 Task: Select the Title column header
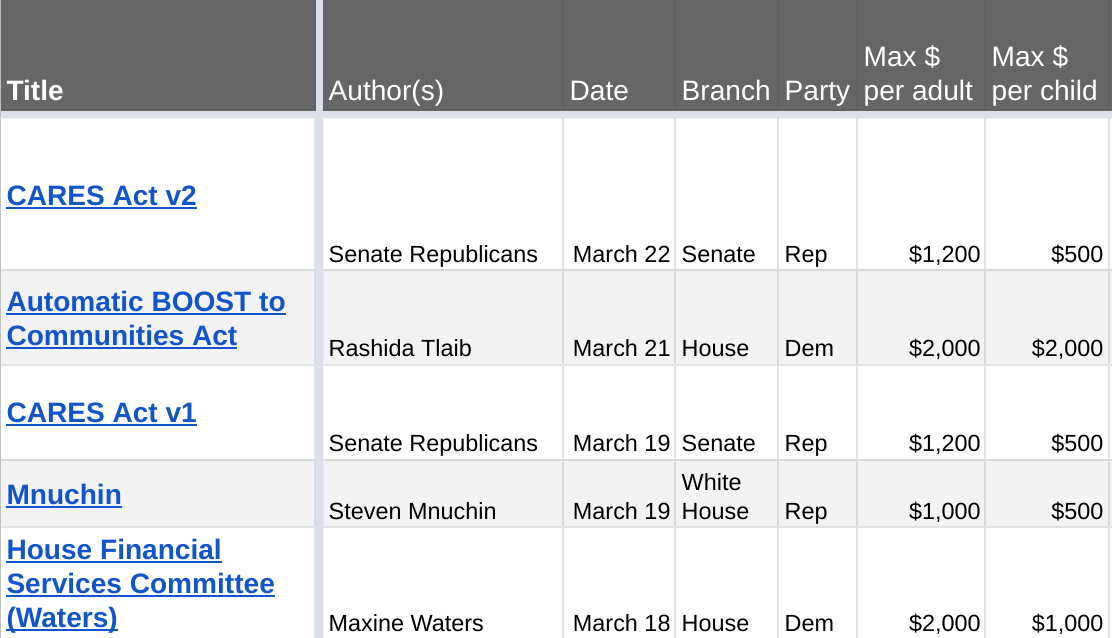point(158,55)
